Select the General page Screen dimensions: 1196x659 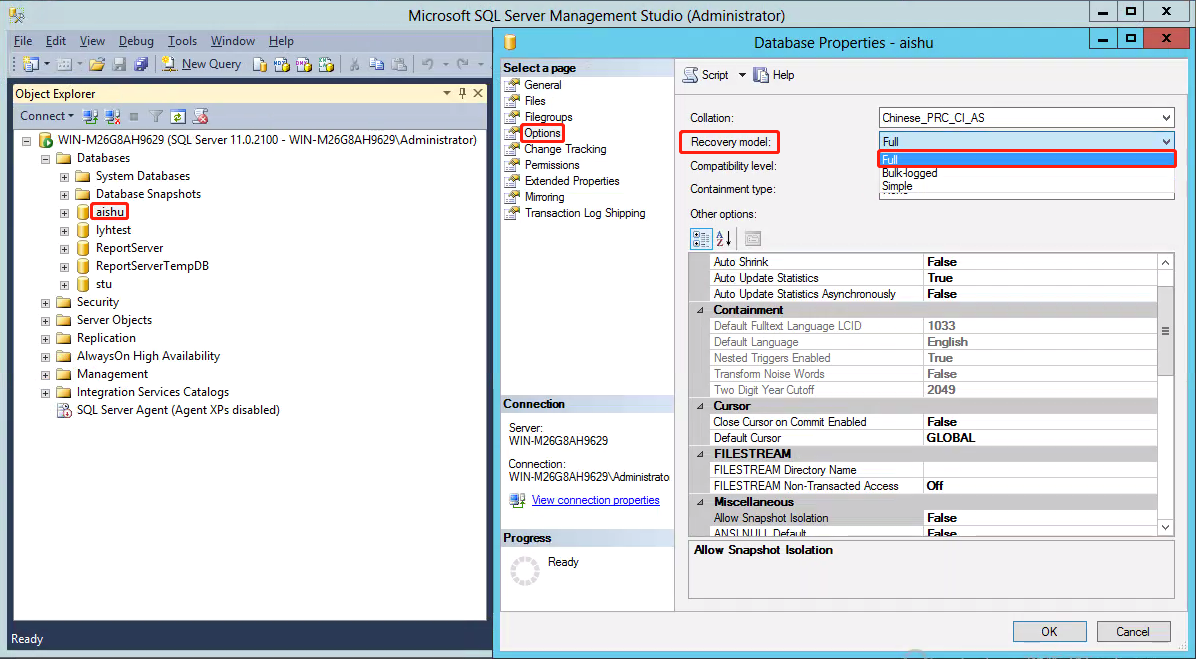(542, 85)
